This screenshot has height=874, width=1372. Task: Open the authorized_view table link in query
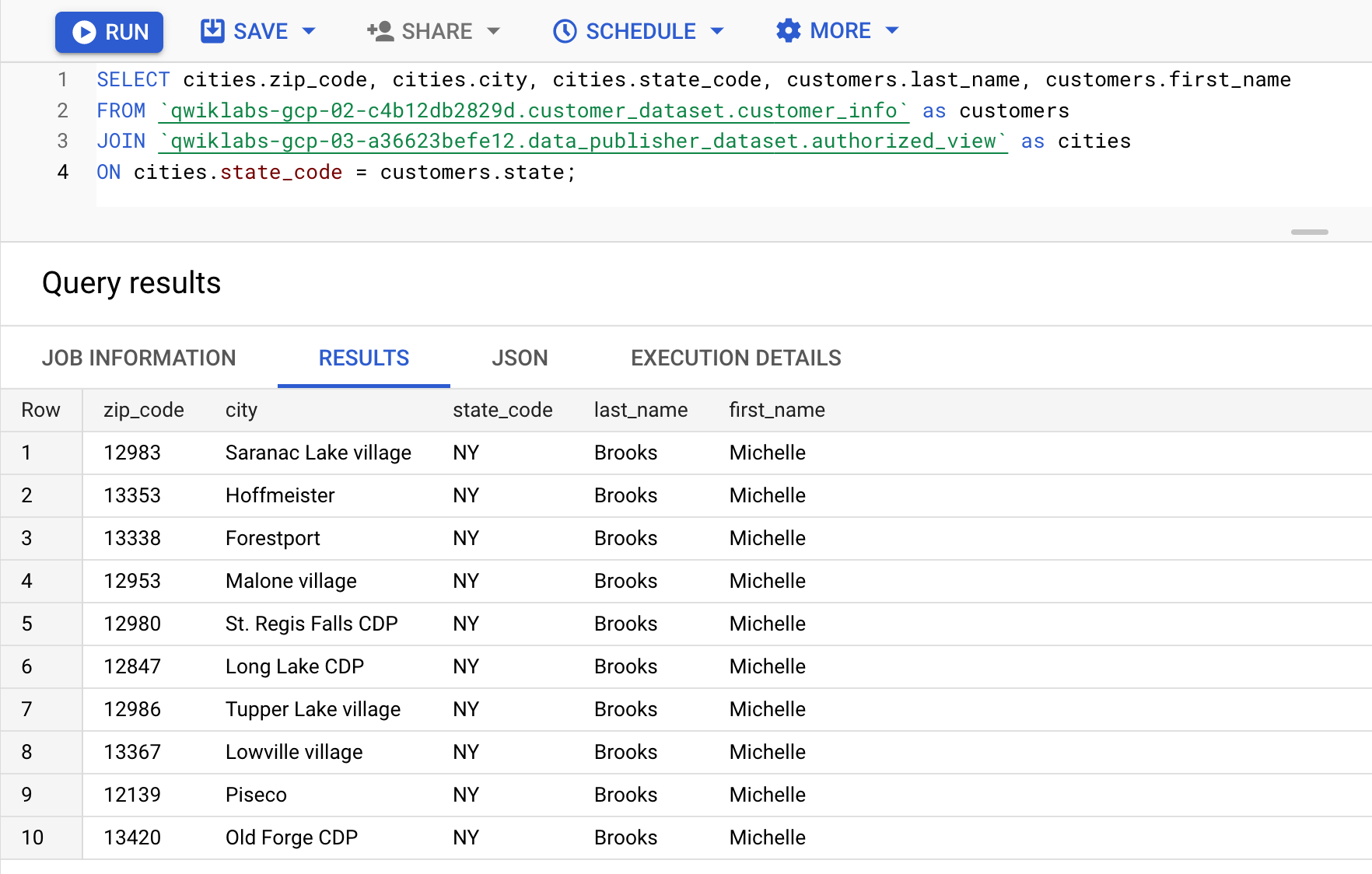(583, 142)
